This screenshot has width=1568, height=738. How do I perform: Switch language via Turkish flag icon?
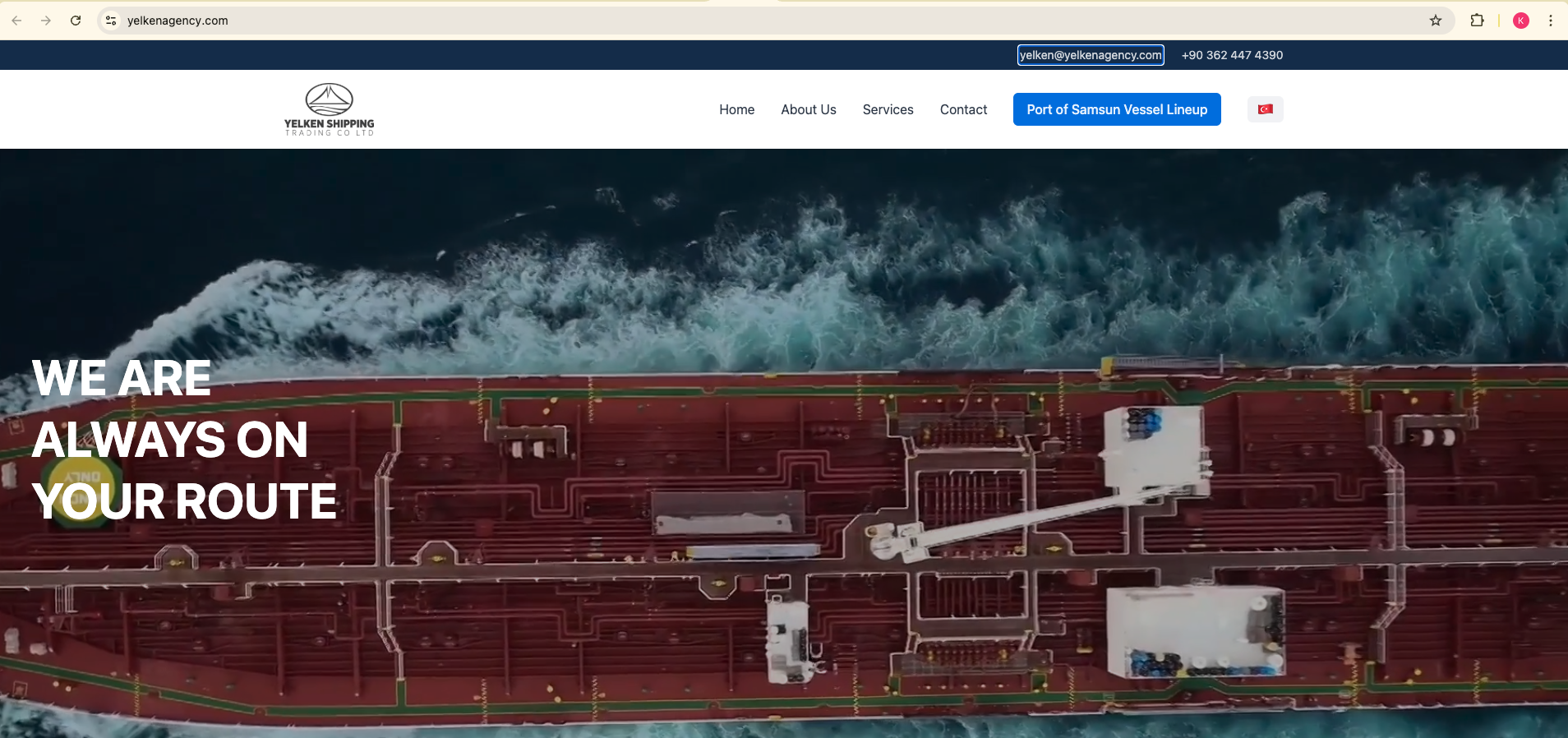click(1266, 109)
